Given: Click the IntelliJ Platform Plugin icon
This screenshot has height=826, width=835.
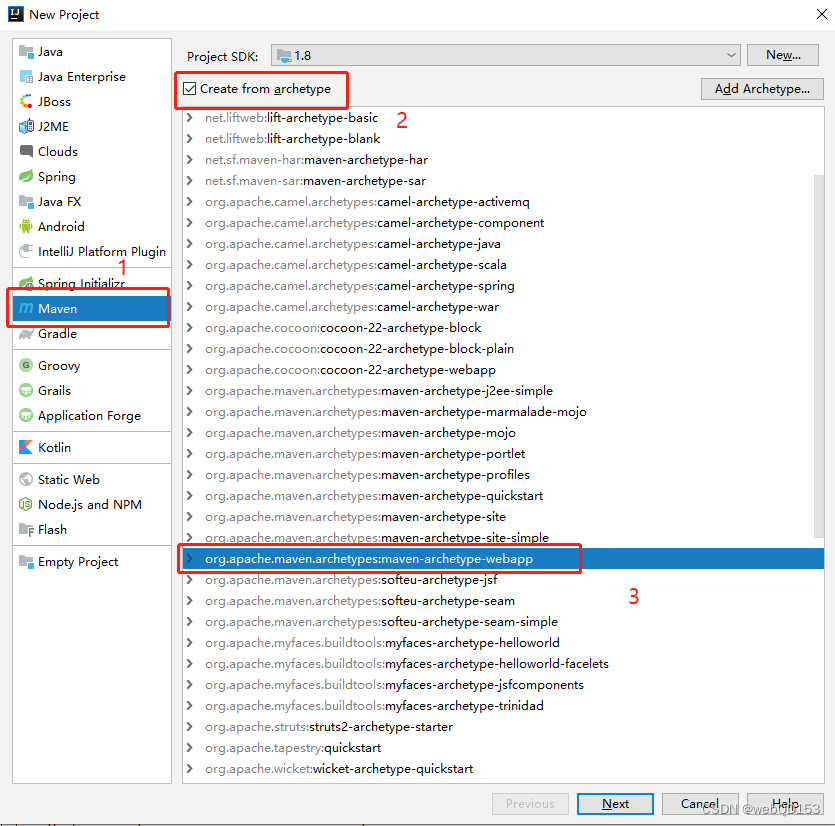Looking at the screenshot, I should (x=26, y=251).
